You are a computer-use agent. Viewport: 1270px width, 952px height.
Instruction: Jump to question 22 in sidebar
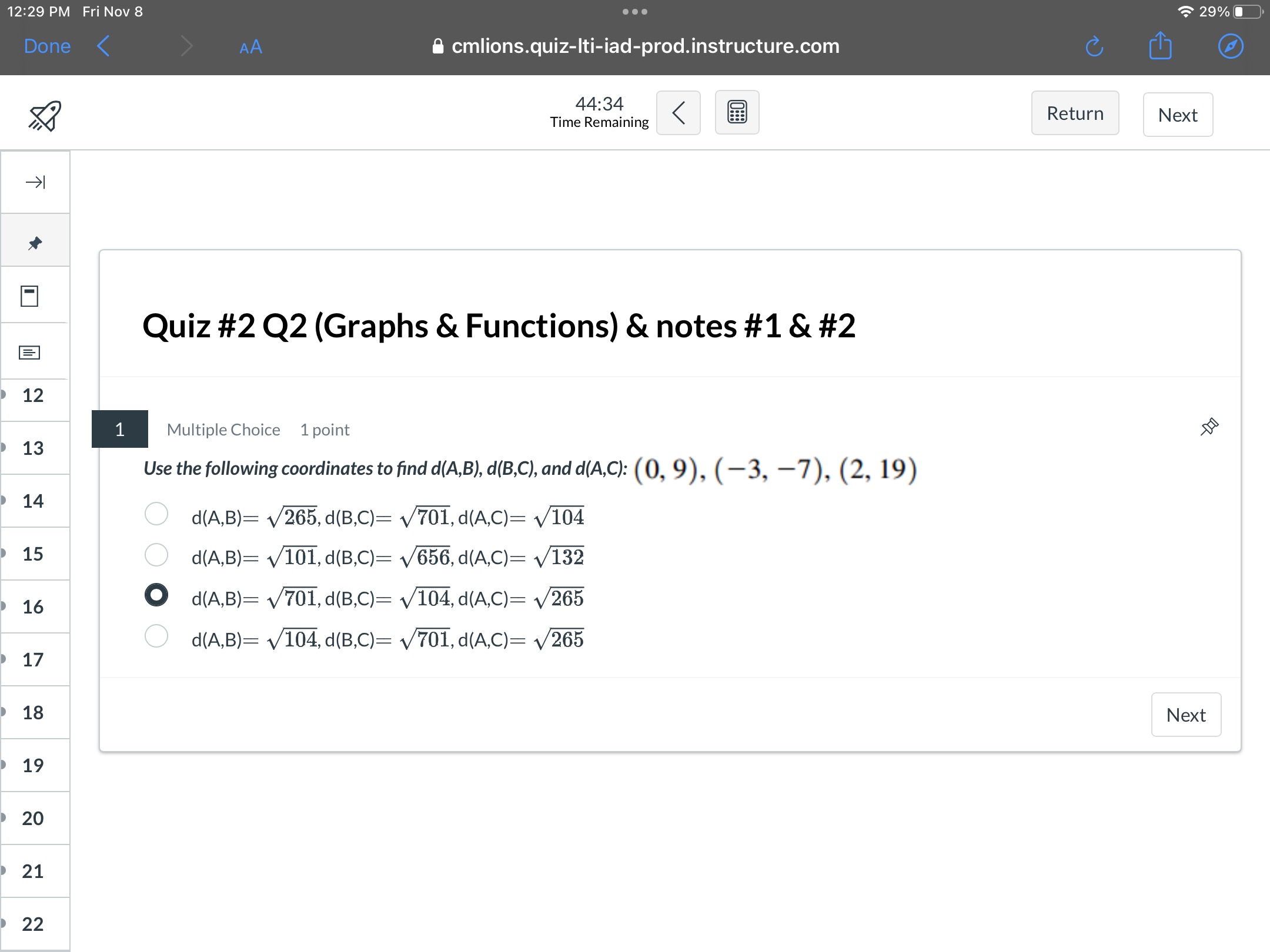34,924
